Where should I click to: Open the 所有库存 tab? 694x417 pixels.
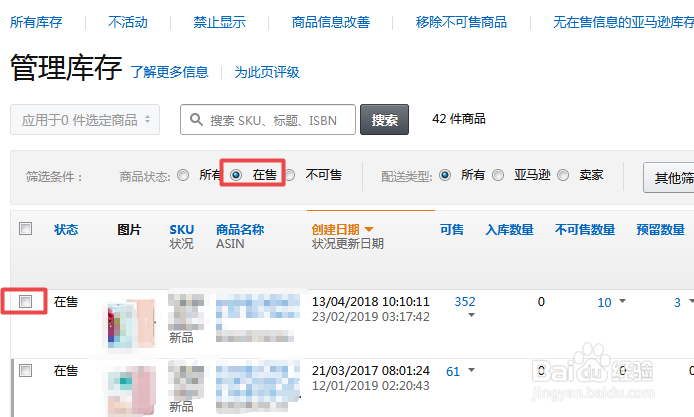(x=36, y=22)
